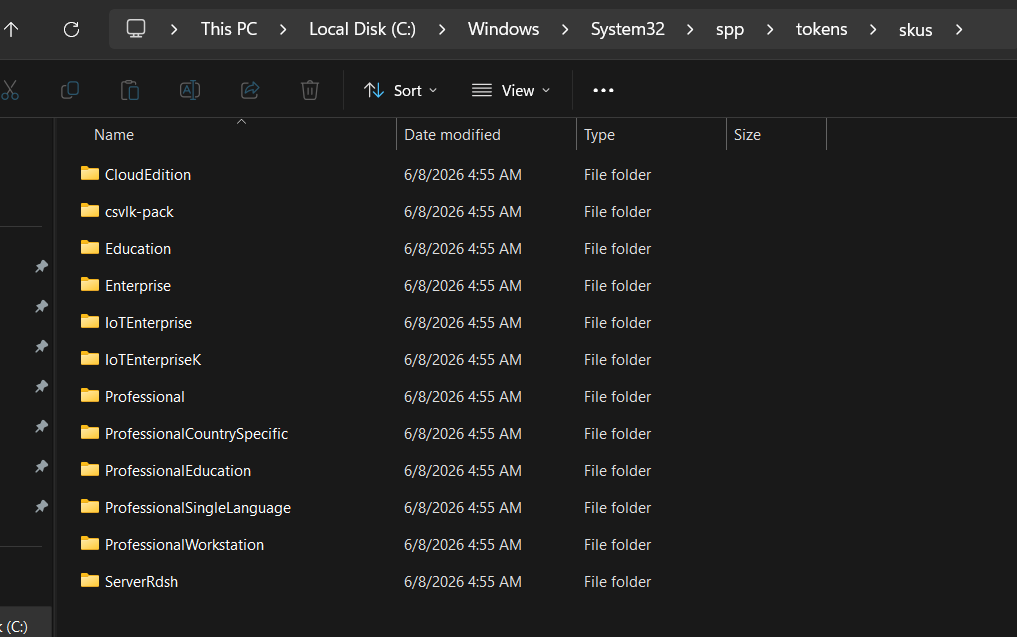
Task: Click the skus breadcrumb
Action: point(915,30)
